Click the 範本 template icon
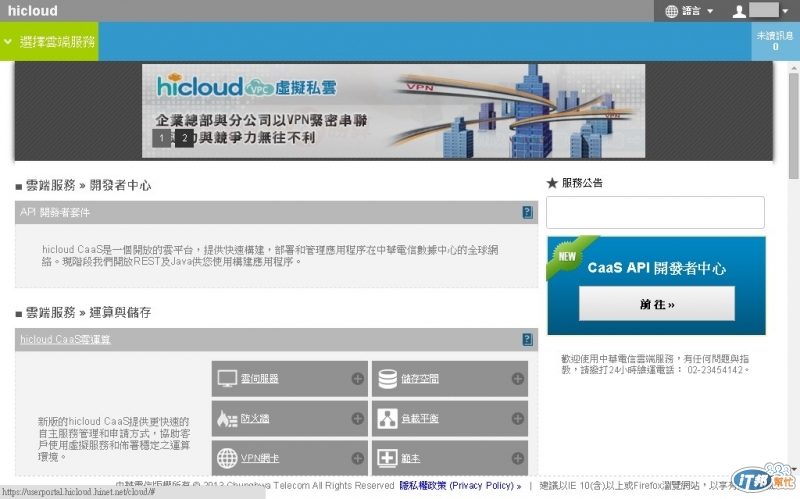 pos(387,458)
